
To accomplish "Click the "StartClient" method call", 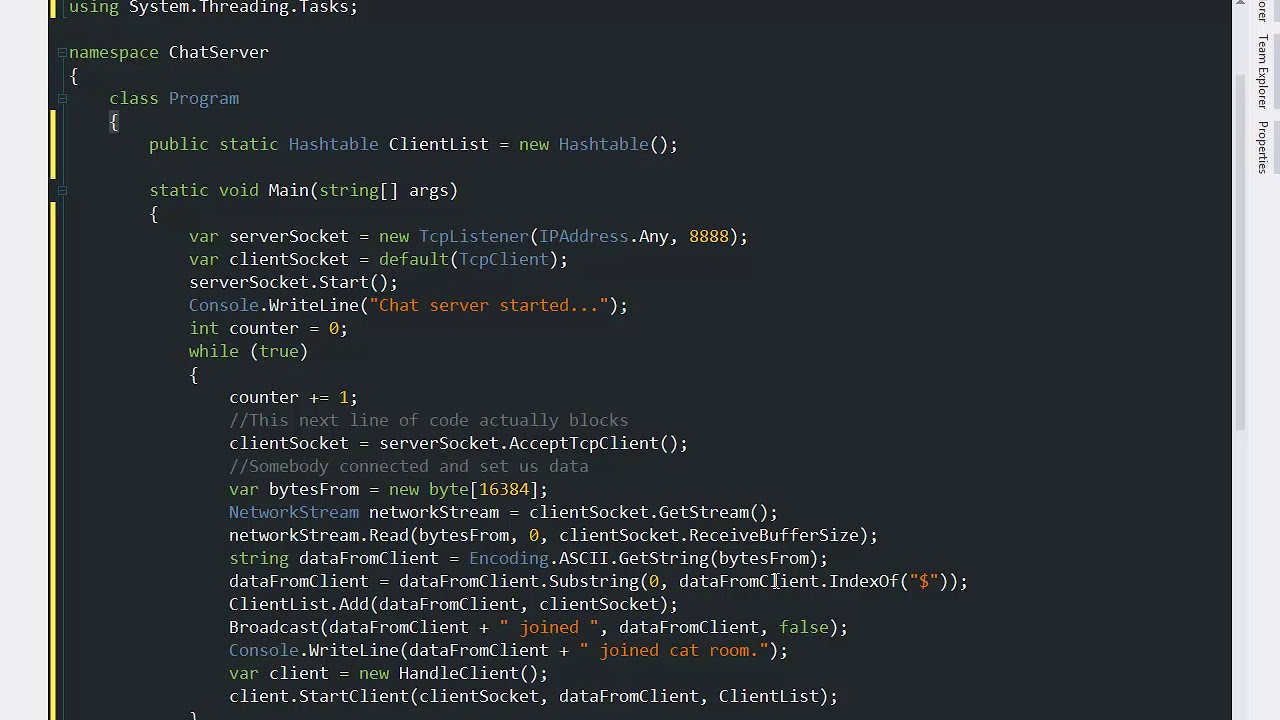I will (x=353, y=696).
